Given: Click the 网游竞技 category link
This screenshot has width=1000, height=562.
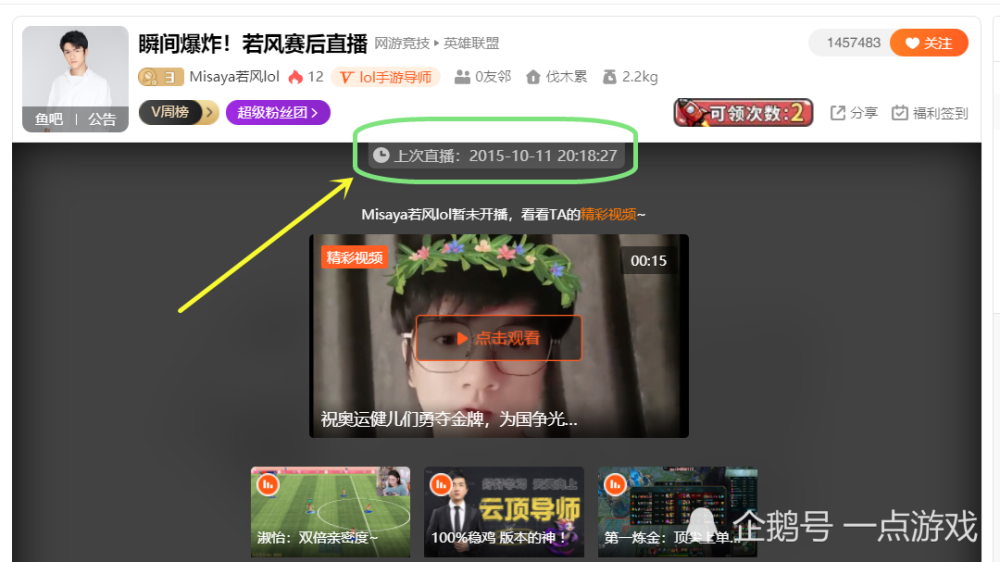Looking at the screenshot, I should pos(402,43).
